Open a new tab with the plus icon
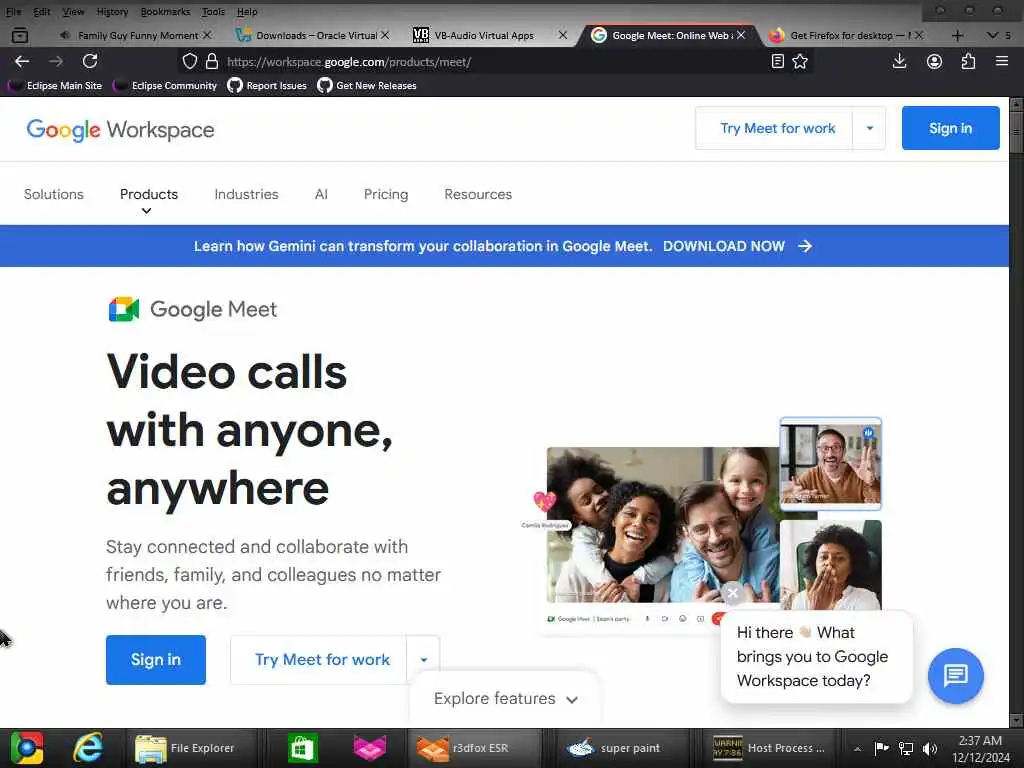Screen dimensions: 1024x768 tap(957, 35)
